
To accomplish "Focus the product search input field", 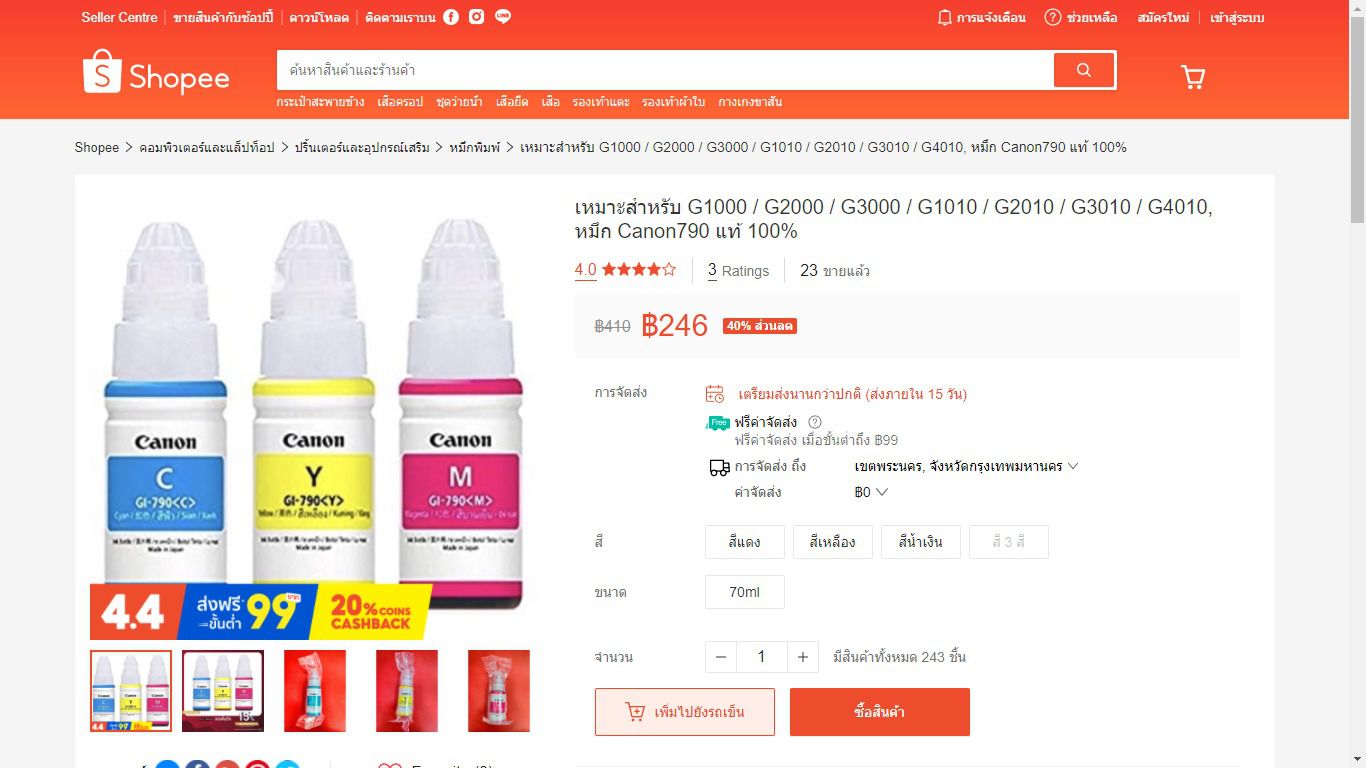I will click(x=665, y=70).
